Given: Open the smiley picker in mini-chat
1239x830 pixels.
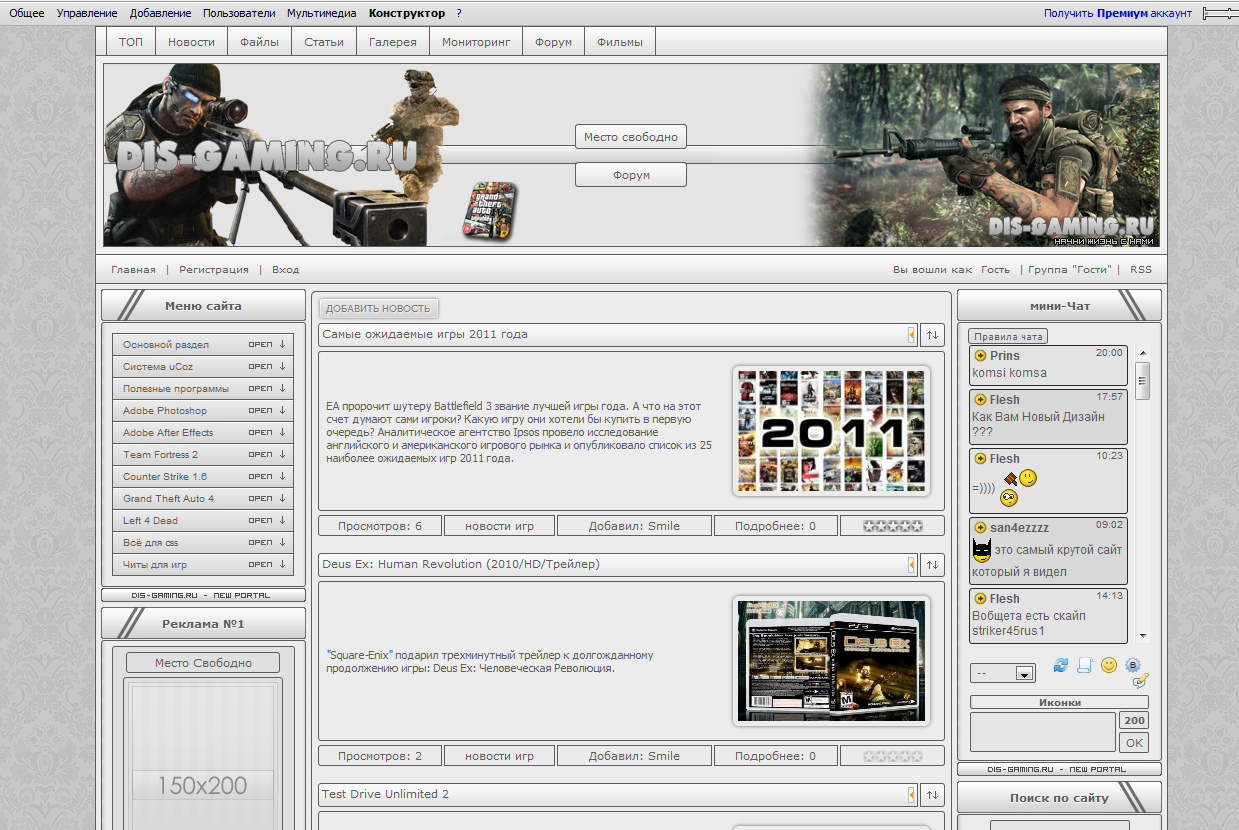Looking at the screenshot, I should (1109, 665).
